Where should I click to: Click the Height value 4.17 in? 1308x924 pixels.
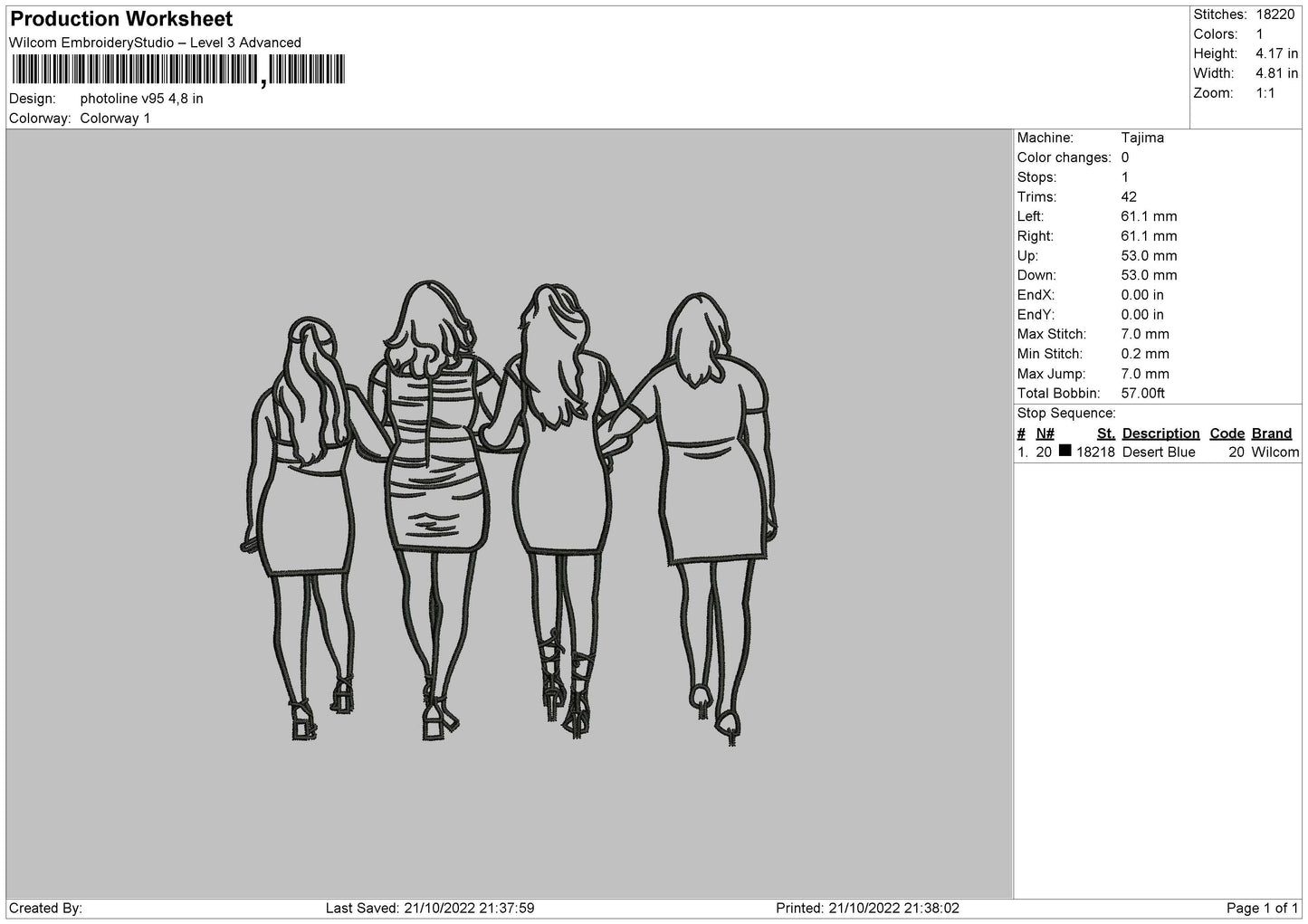(x=1276, y=54)
